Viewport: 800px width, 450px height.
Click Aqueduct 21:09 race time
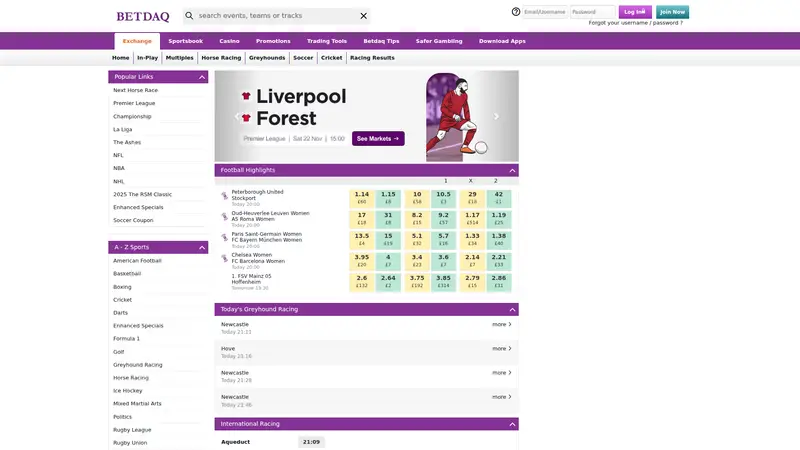[311, 442]
